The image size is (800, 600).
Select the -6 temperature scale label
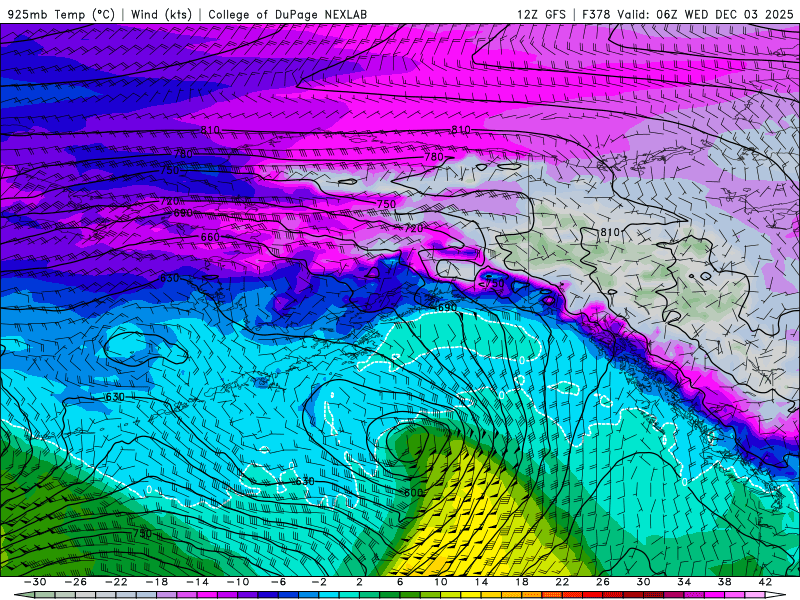278,582
